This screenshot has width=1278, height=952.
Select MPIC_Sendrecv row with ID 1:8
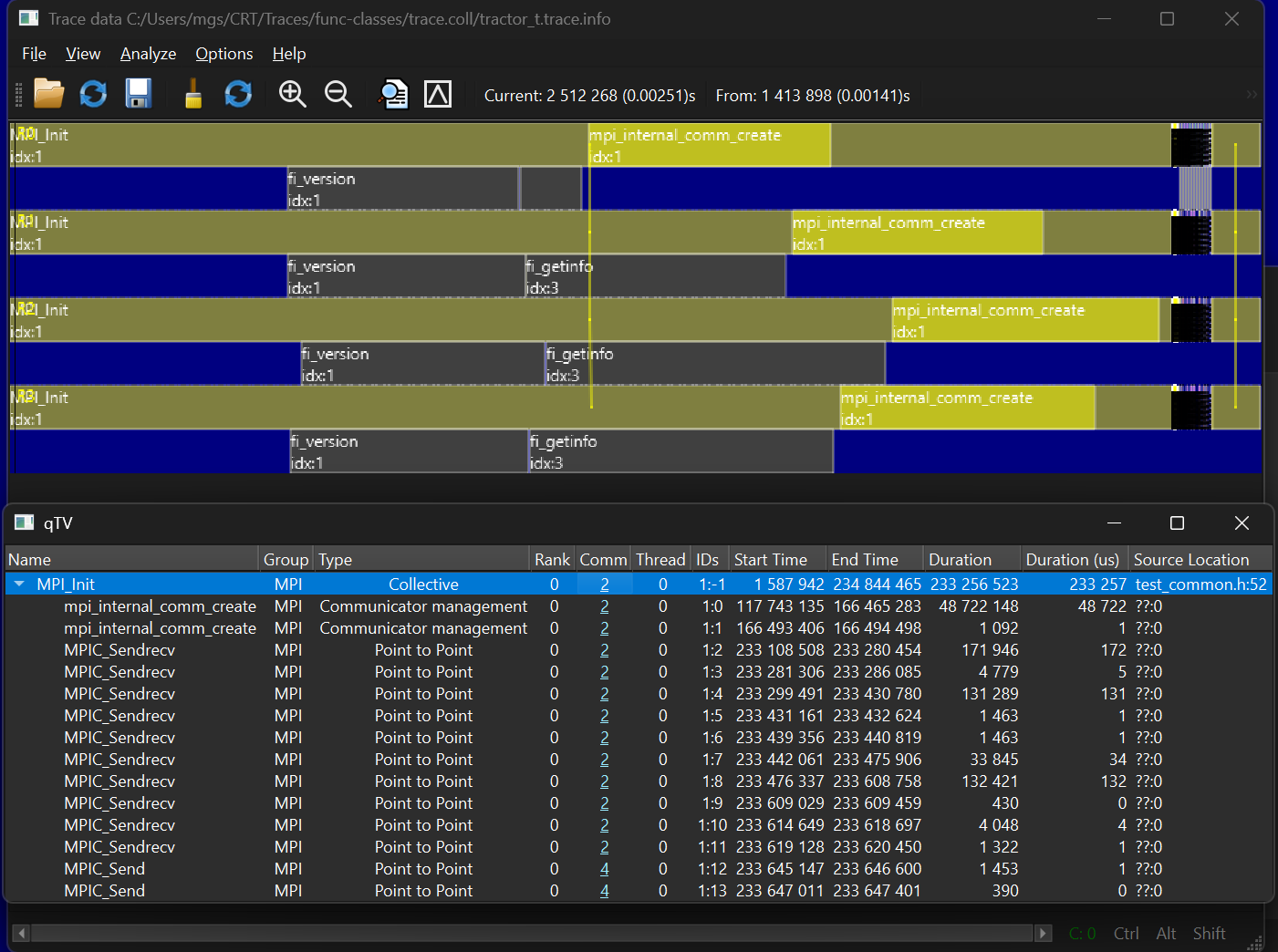coord(639,781)
